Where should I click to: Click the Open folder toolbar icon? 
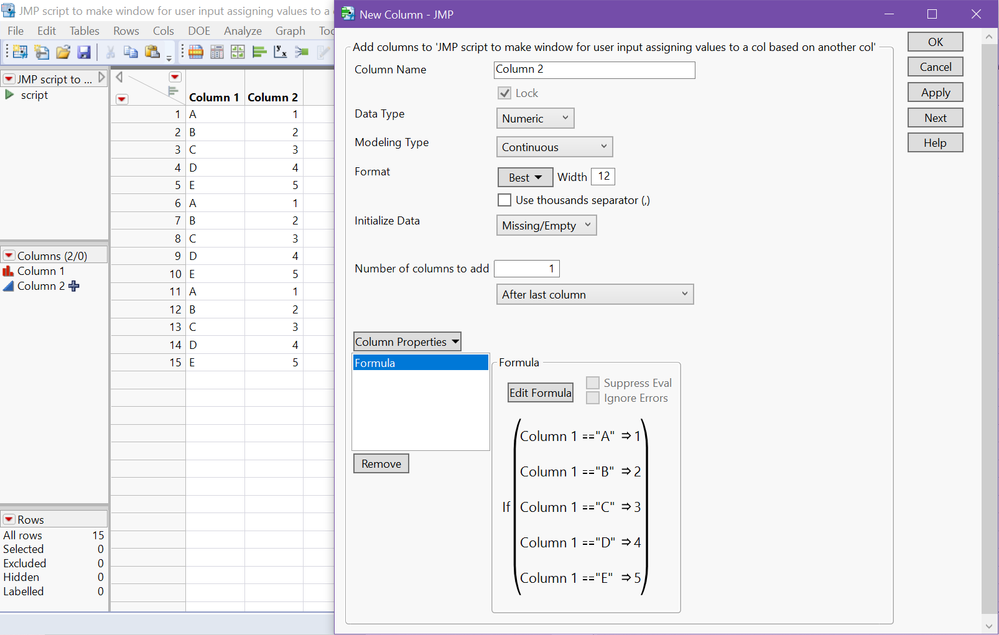click(x=63, y=52)
